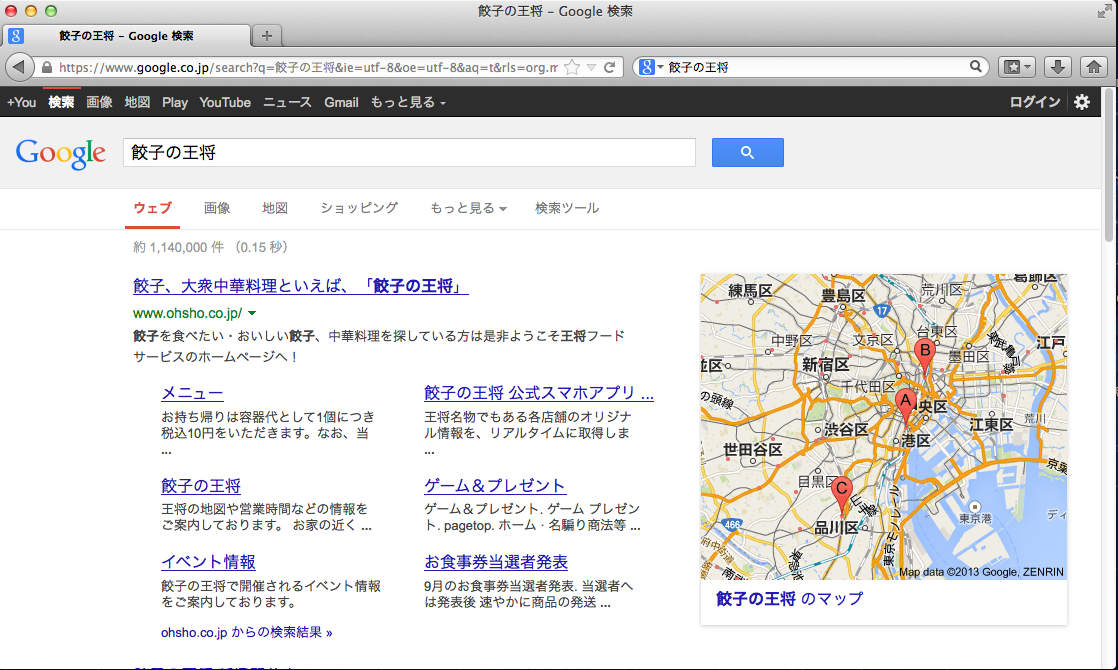Viewport: 1118px width, 670px height.
Task: Open the 餃子の王将 sitelink
Action: click(201, 486)
